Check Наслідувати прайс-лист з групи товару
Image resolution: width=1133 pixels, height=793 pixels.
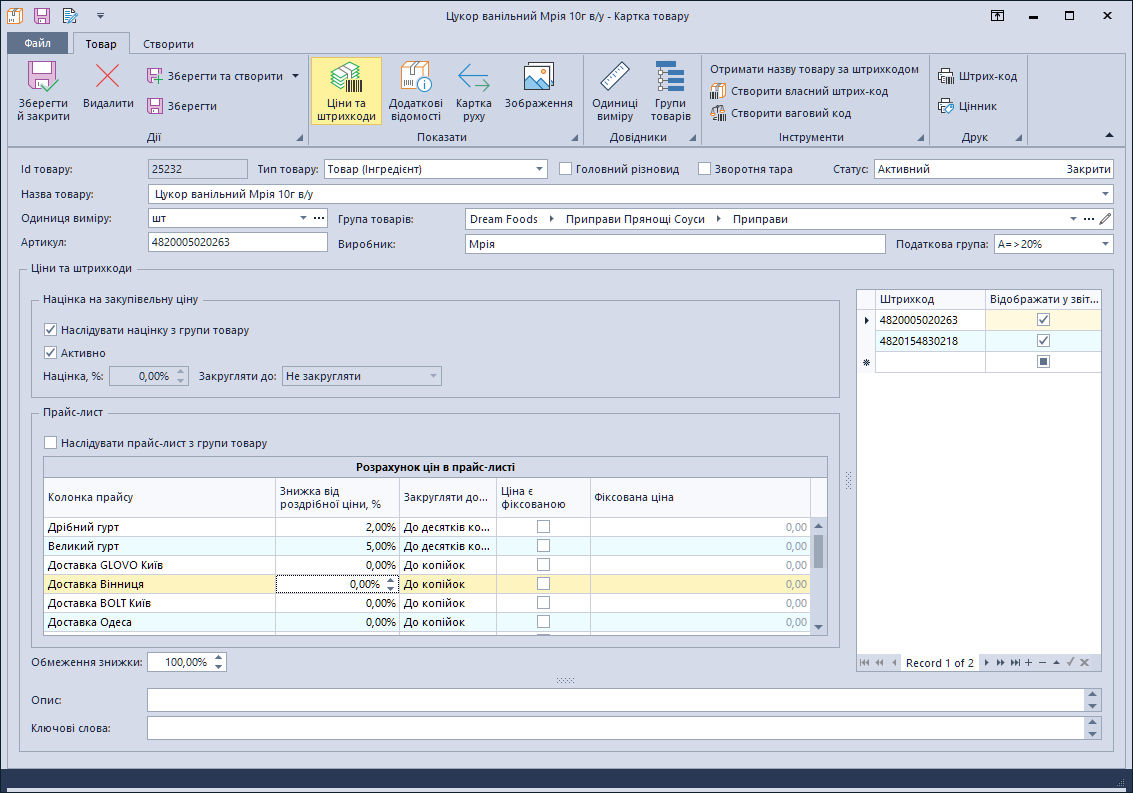point(51,443)
